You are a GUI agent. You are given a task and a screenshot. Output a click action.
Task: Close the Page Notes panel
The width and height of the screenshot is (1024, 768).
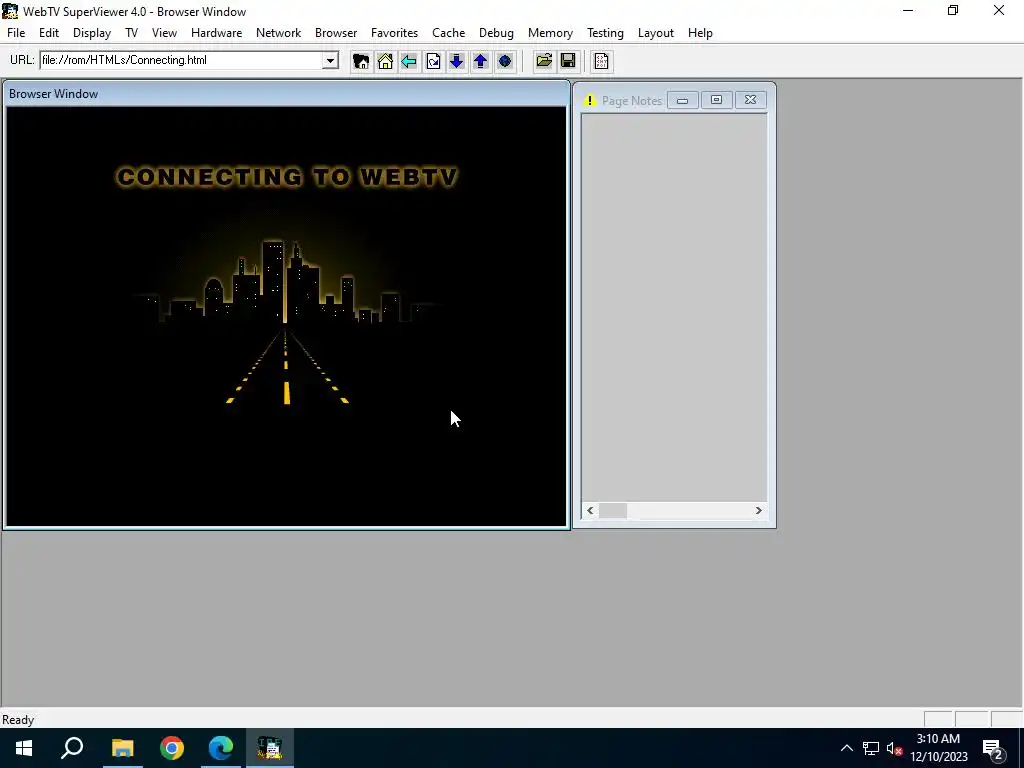pos(750,100)
